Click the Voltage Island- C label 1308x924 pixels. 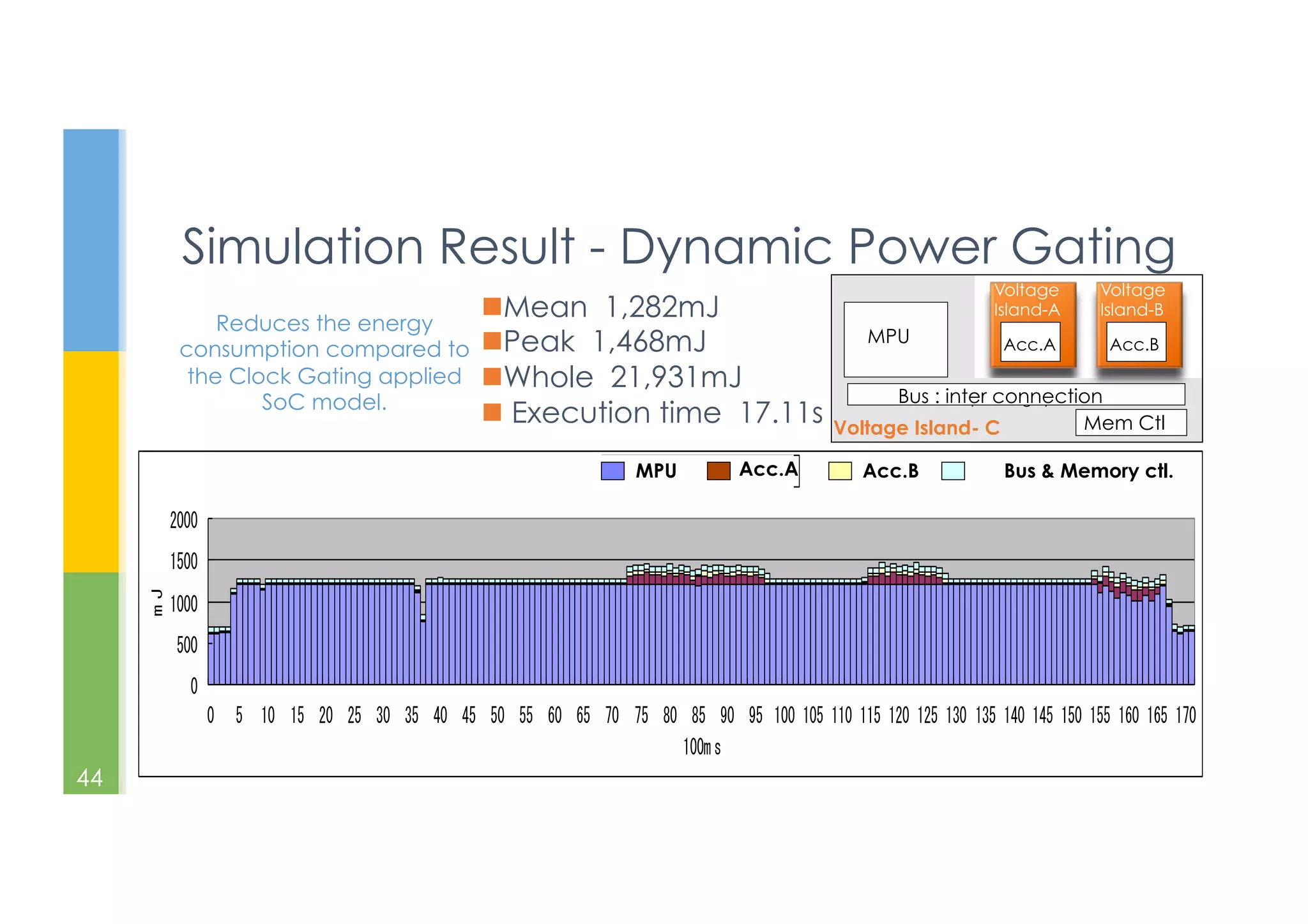[x=916, y=427]
